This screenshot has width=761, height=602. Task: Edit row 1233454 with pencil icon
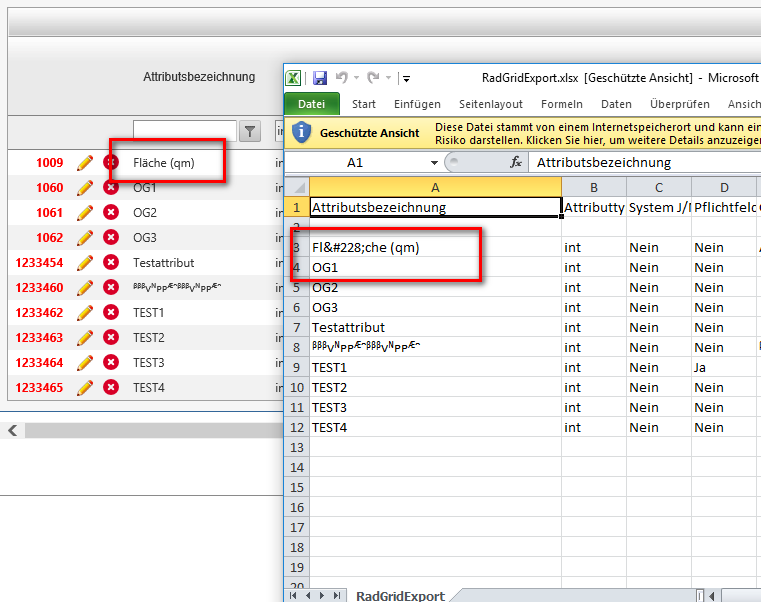[84, 263]
